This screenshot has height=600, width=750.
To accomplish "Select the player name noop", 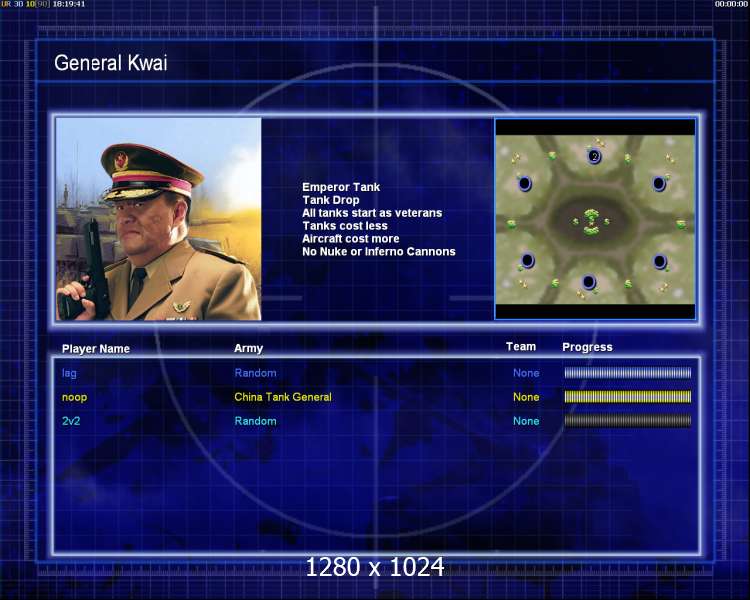I will coord(75,397).
